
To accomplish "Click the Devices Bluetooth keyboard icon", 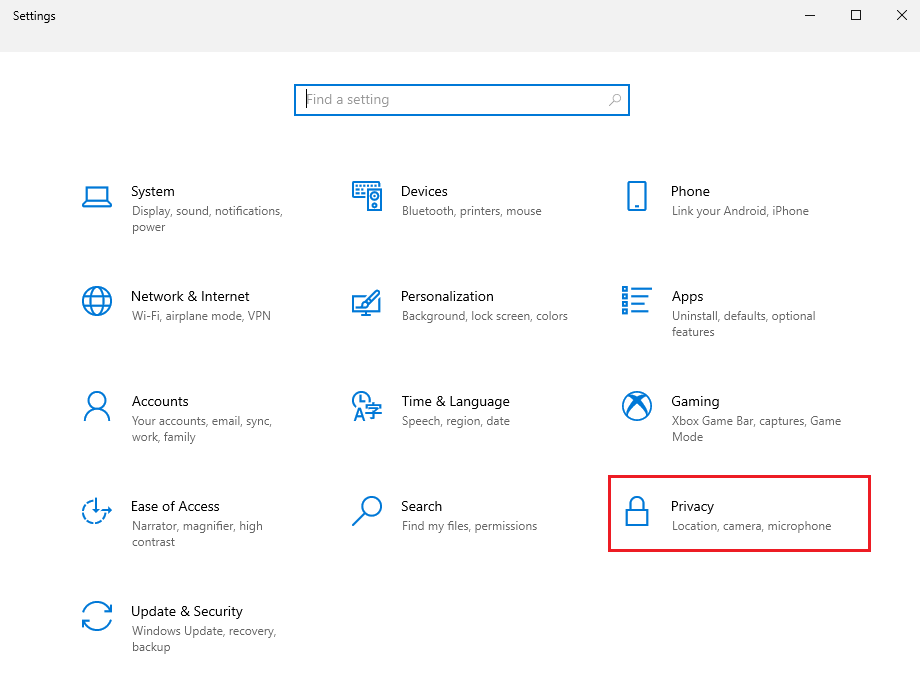I will point(367,196).
